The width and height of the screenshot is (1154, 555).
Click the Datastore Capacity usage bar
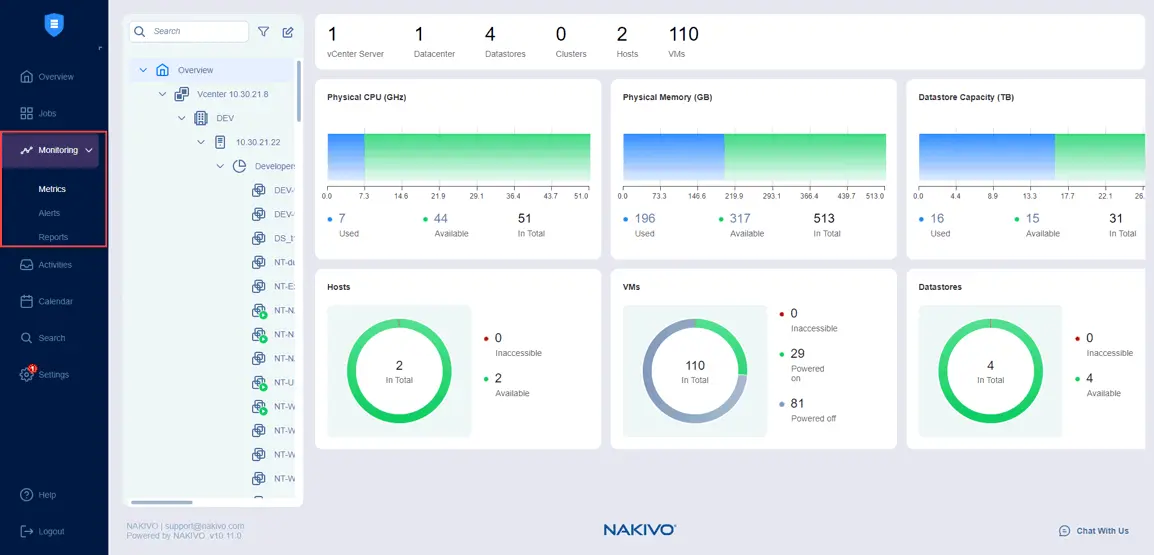coord(1032,158)
